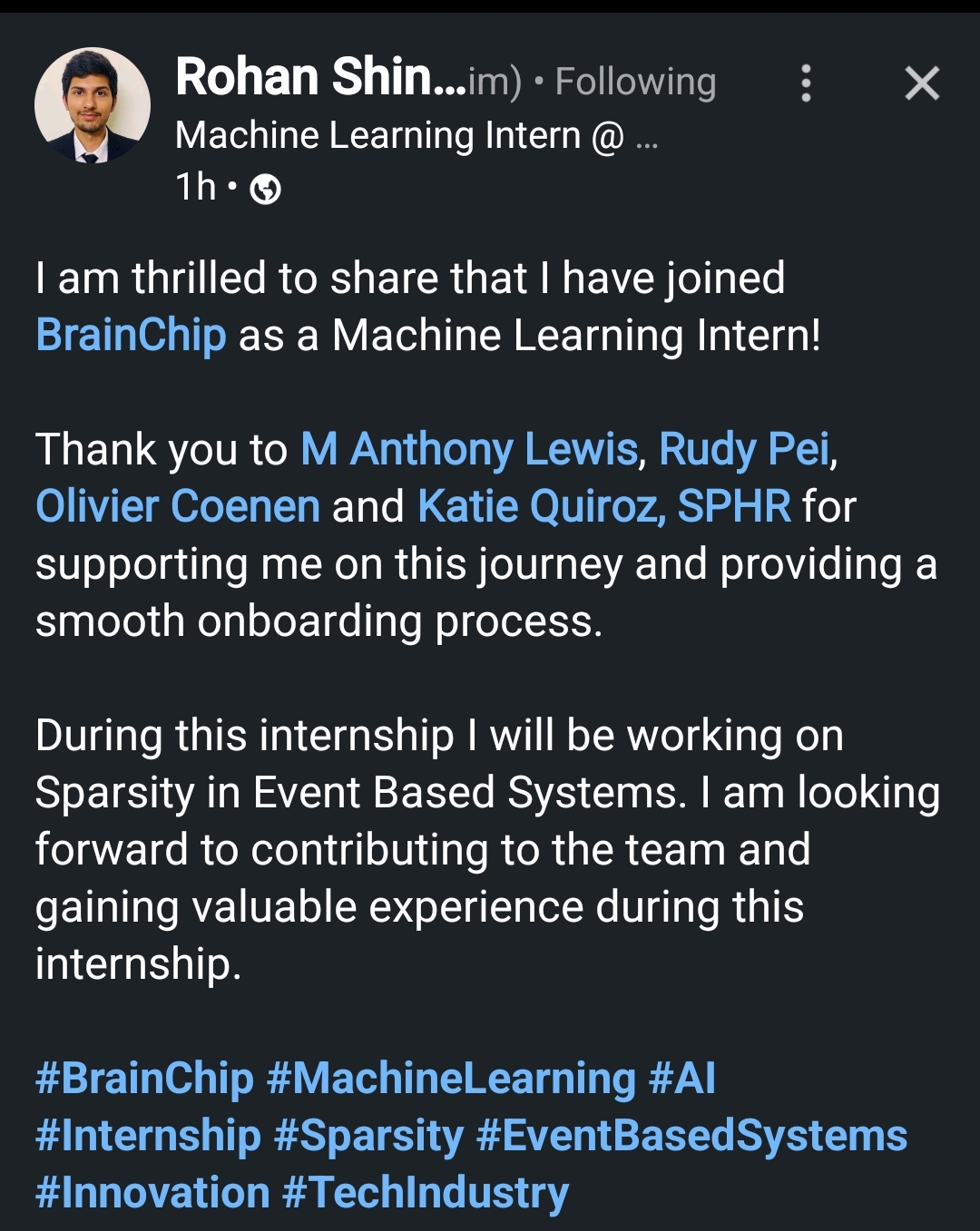Open the BrainChip company mention
980x1231 pixels.
coord(131,336)
